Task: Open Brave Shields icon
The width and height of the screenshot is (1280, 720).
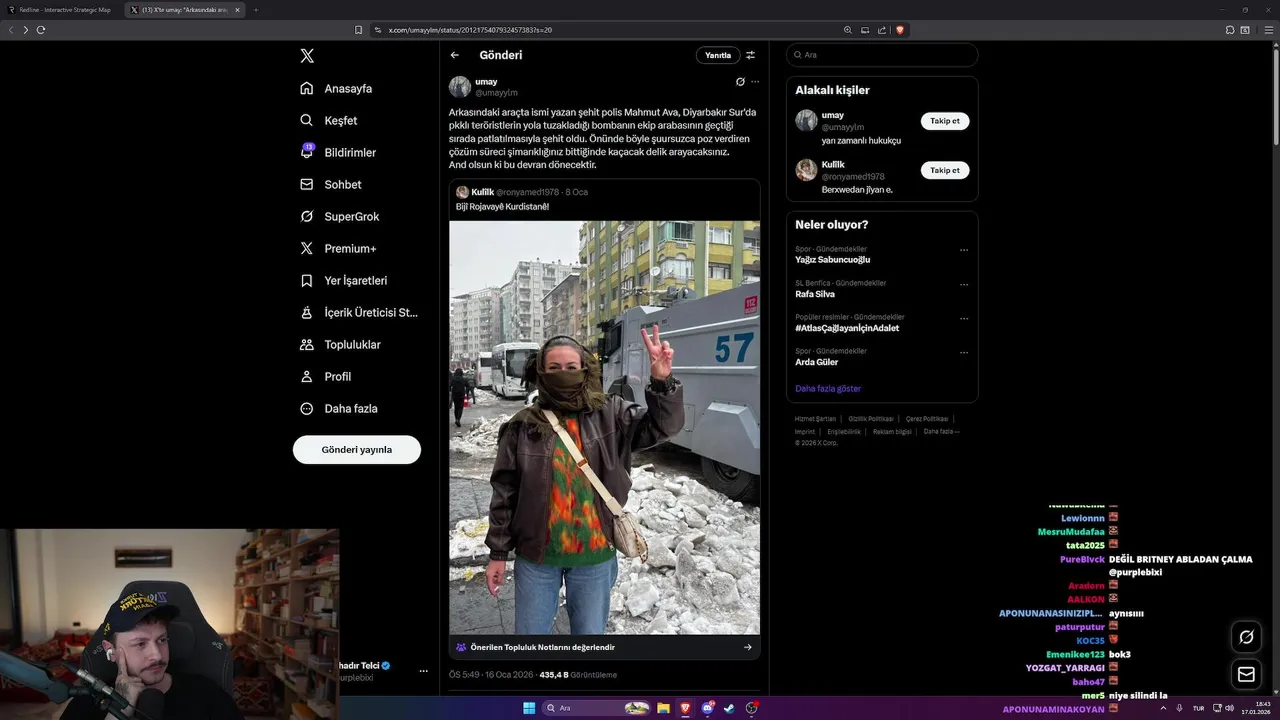Action: point(900,30)
